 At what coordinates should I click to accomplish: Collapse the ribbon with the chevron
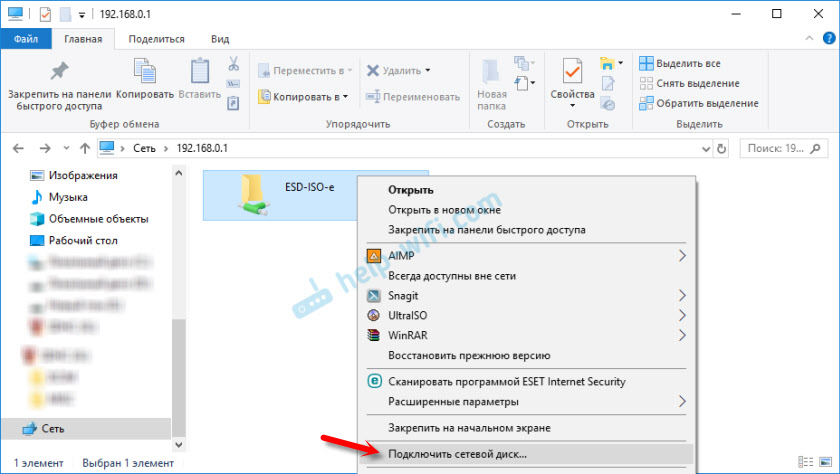(806, 39)
